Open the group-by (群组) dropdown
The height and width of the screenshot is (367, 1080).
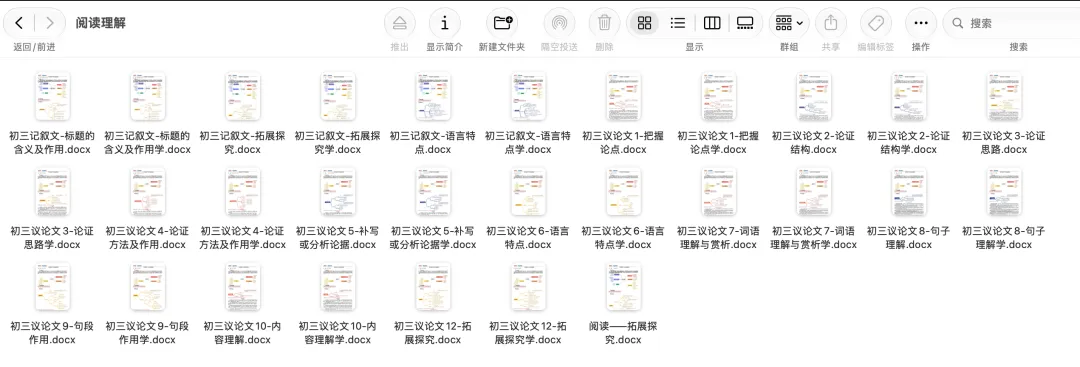click(789, 23)
